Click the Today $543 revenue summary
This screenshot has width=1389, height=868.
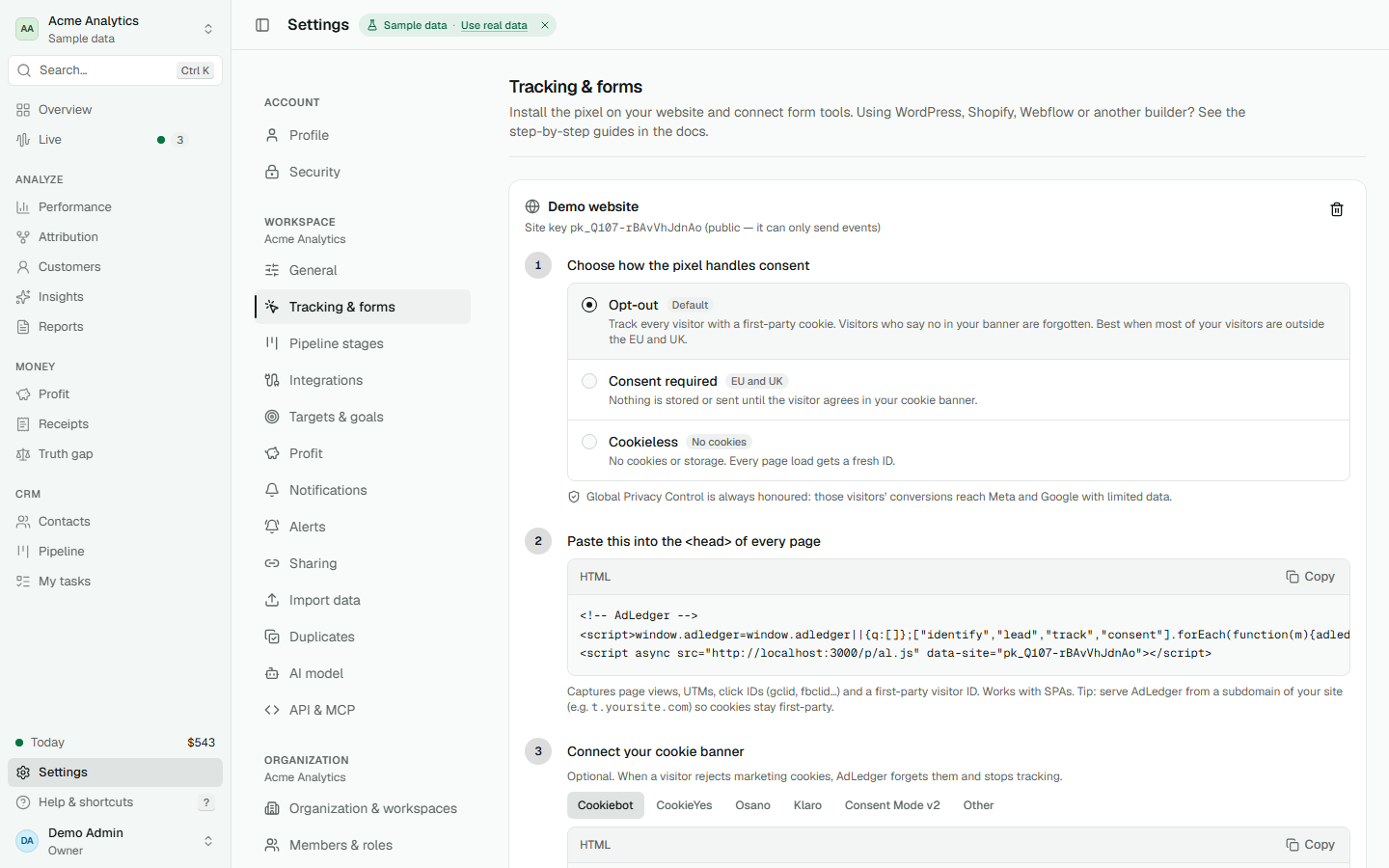point(115,743)
